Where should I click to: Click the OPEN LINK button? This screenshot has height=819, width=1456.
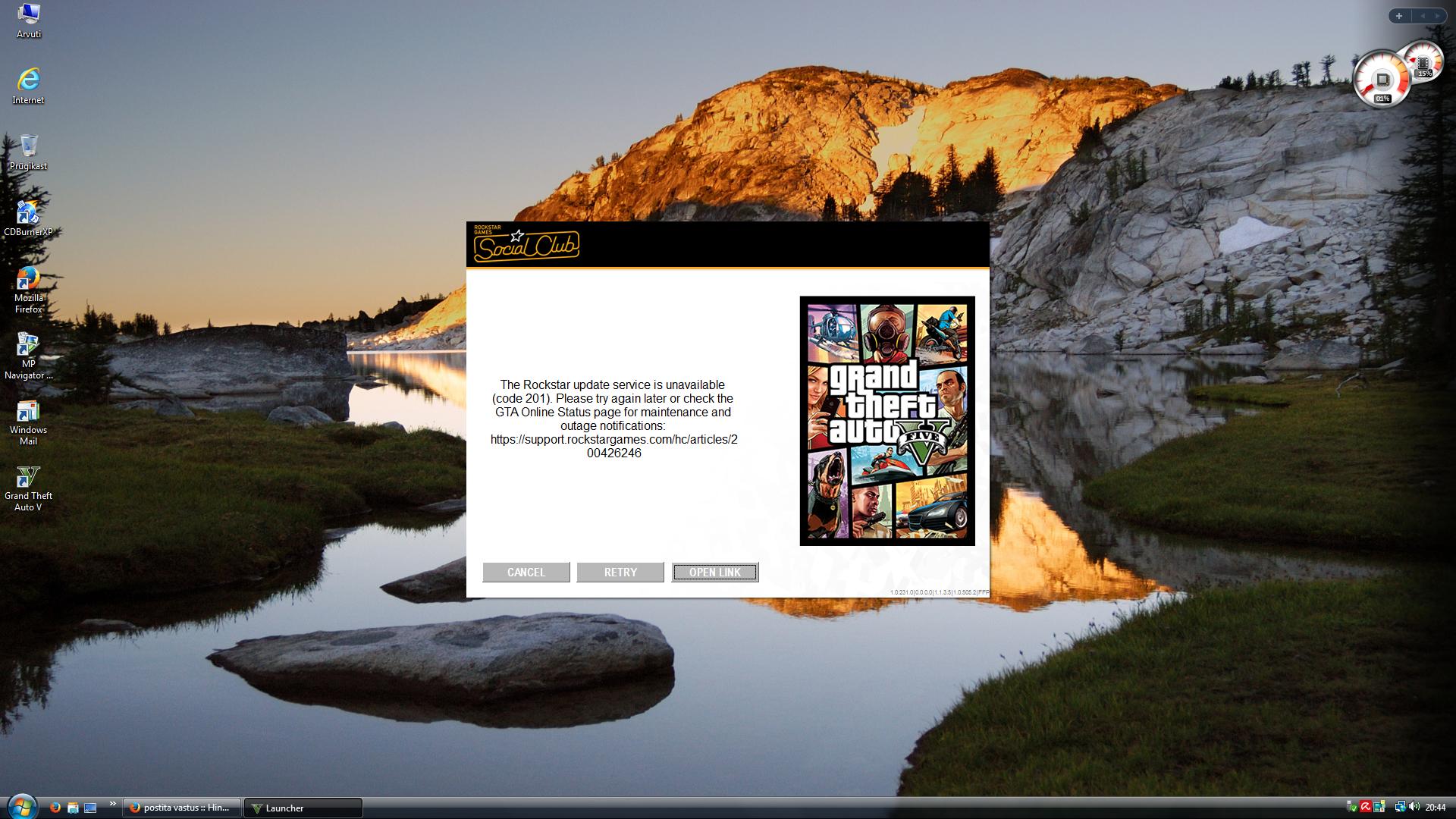pyautogui.click(x=714, y=573)
